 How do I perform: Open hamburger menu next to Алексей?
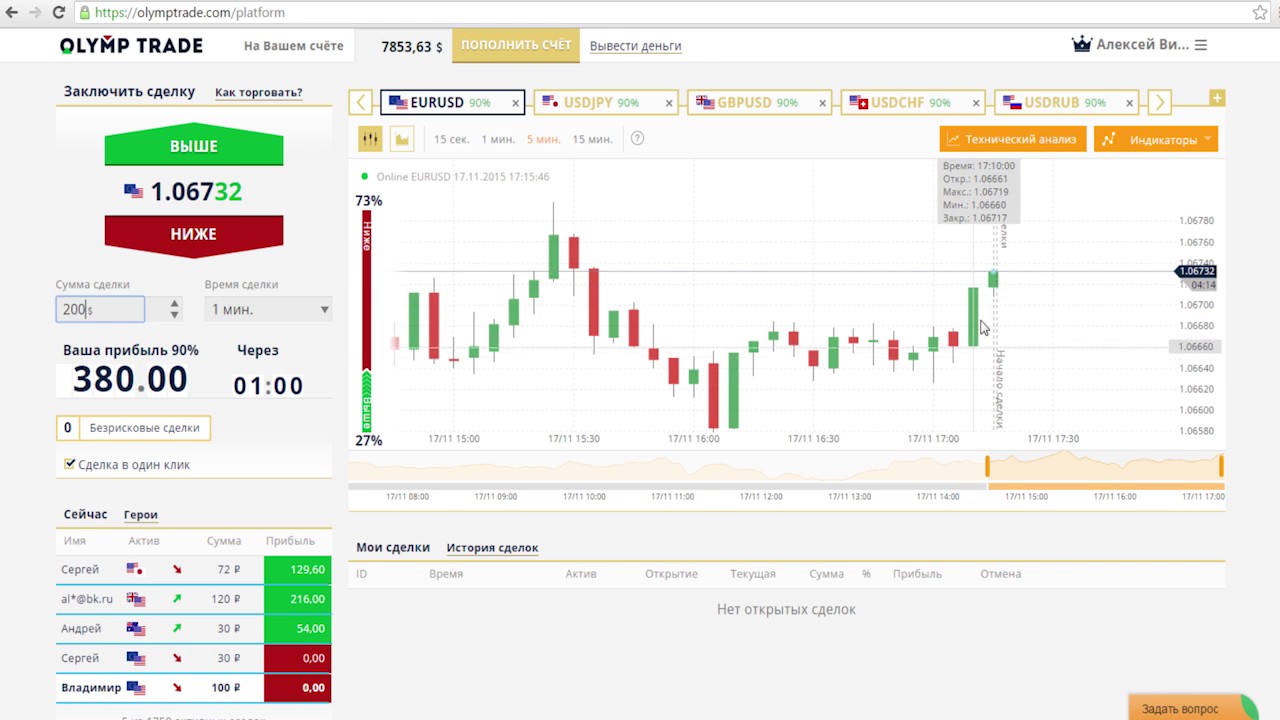pyautogui.click(x=1201, y=45)
